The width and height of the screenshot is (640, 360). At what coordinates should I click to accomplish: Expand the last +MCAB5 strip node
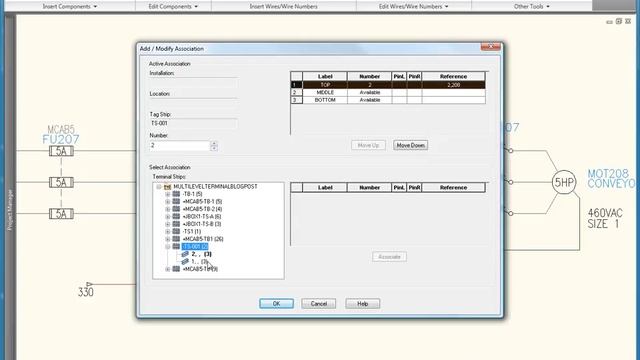pos(167,269)
